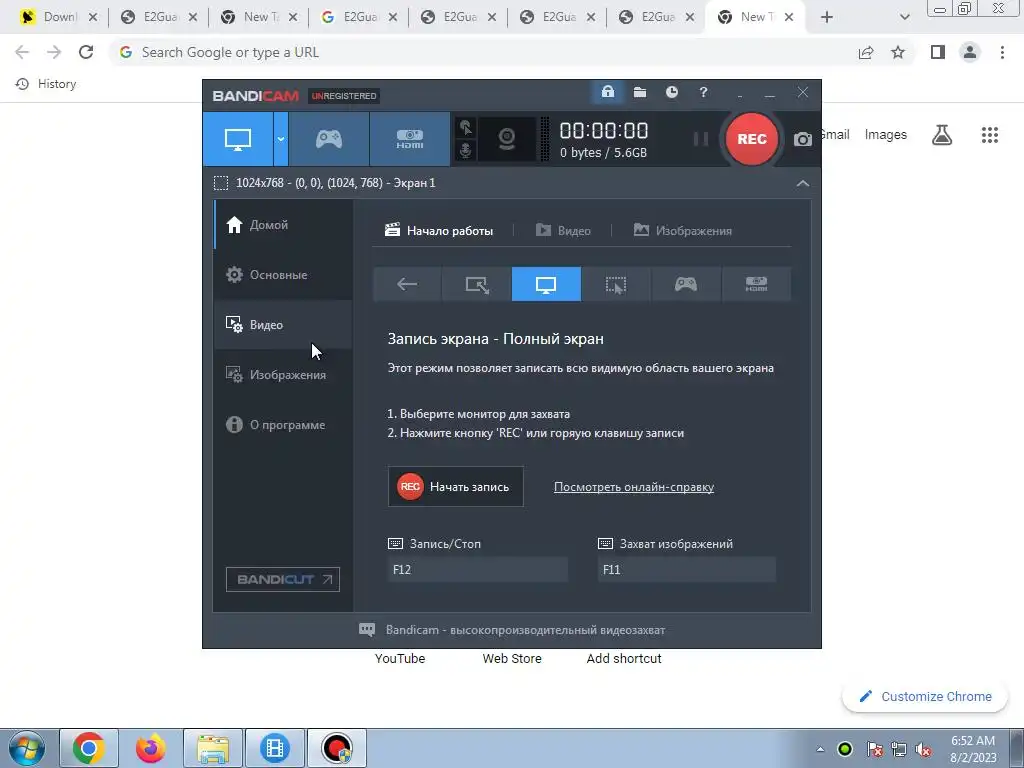Open Google Labs flask icon
The image size is (1024, 768).
[x=942, y=135]
